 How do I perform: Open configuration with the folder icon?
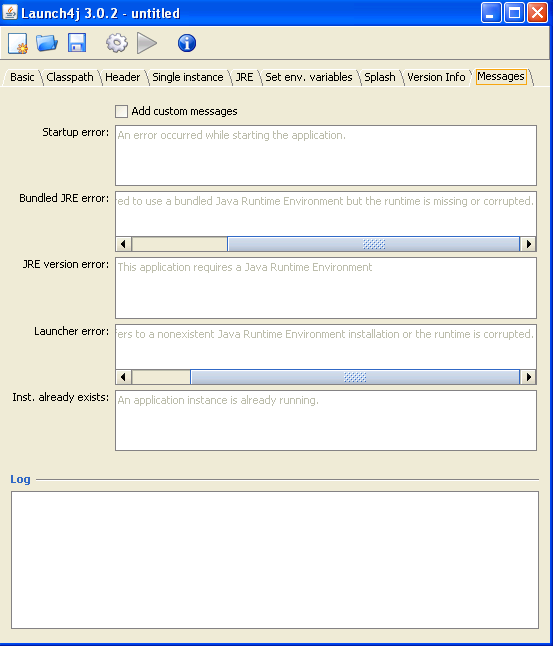pos(47,43)
